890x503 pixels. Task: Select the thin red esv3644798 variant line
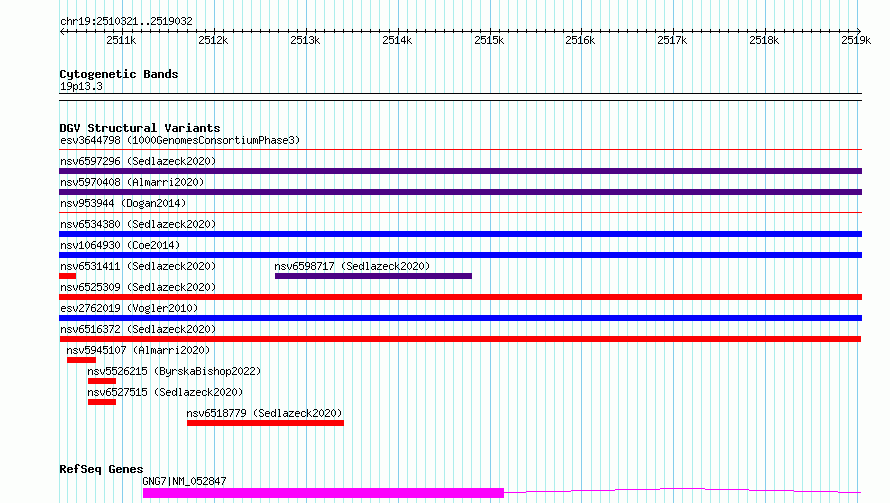(460, 150)
